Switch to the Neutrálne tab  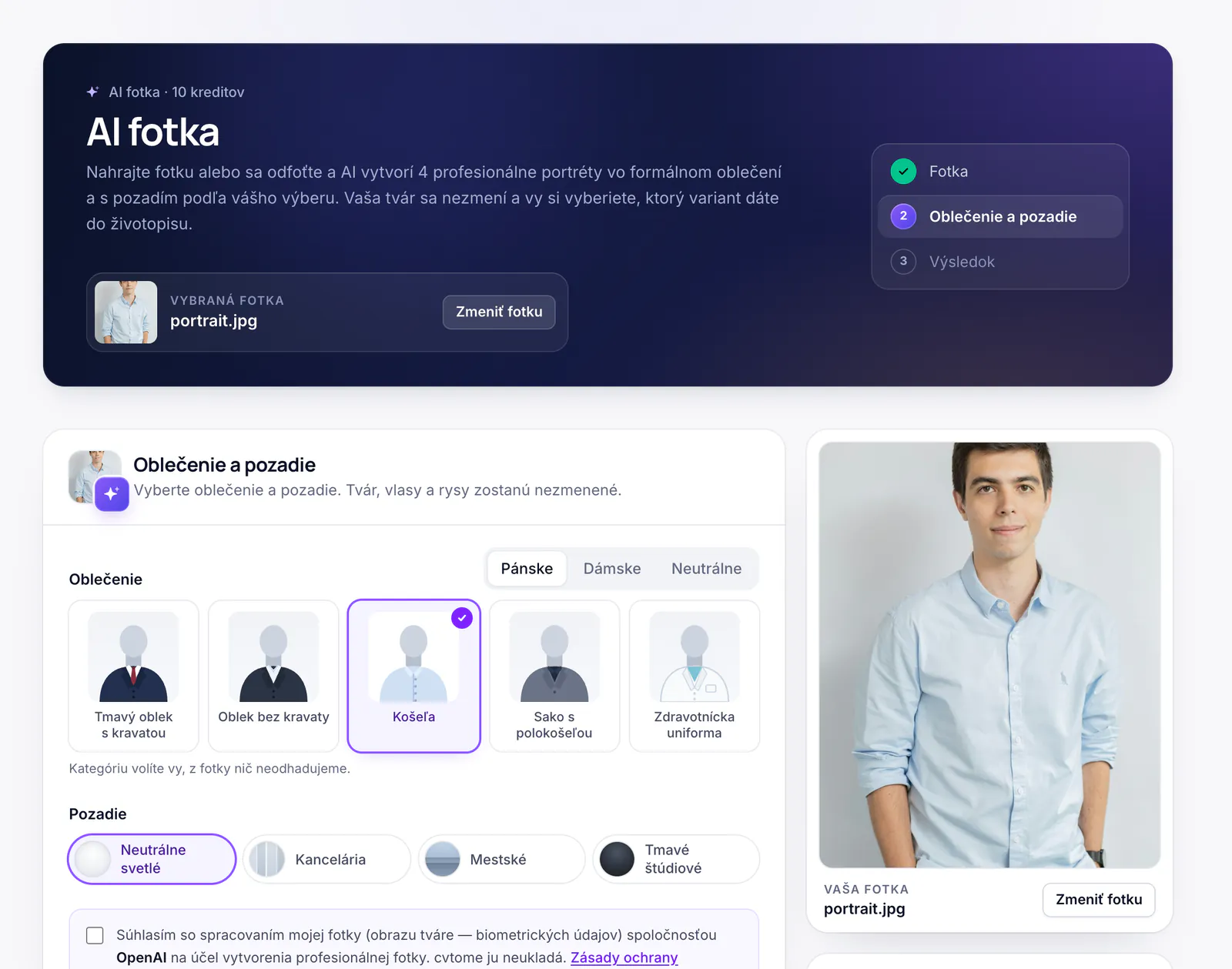[x=707, y=569]
